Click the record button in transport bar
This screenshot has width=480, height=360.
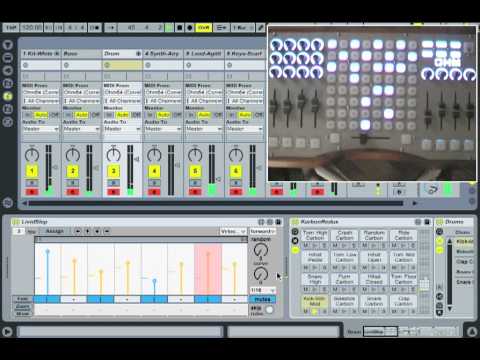(190, 27)
